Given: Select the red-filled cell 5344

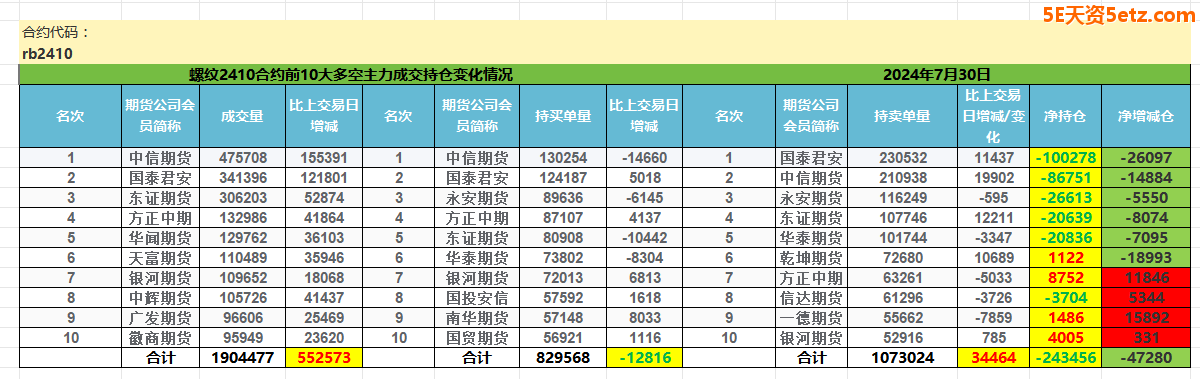Looking at the screenshot, I should 1146,297.
